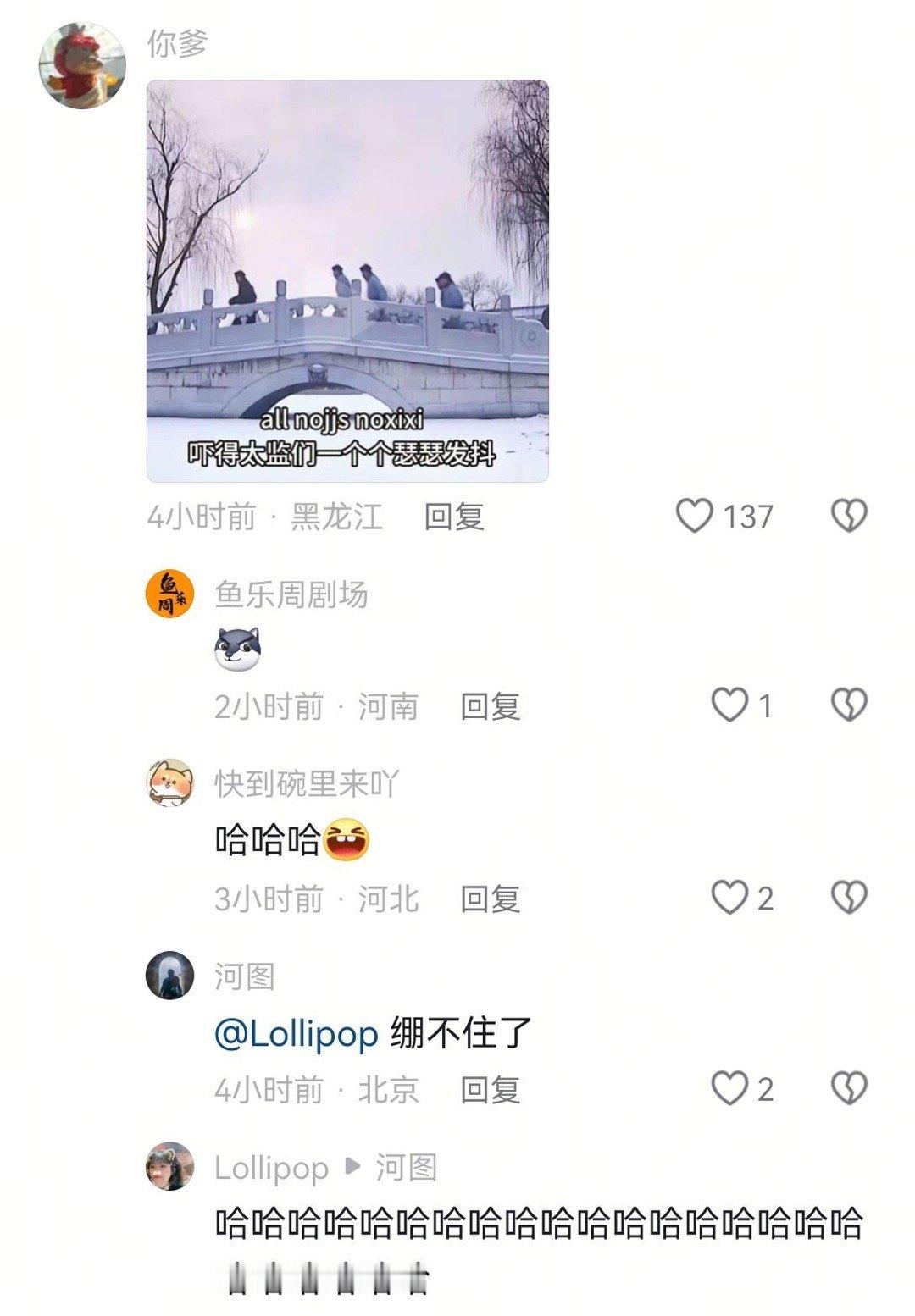Dislike 鱼乐周剧场's comment
Viewport: 915px width, 1316px height.
tap(849, 705)
